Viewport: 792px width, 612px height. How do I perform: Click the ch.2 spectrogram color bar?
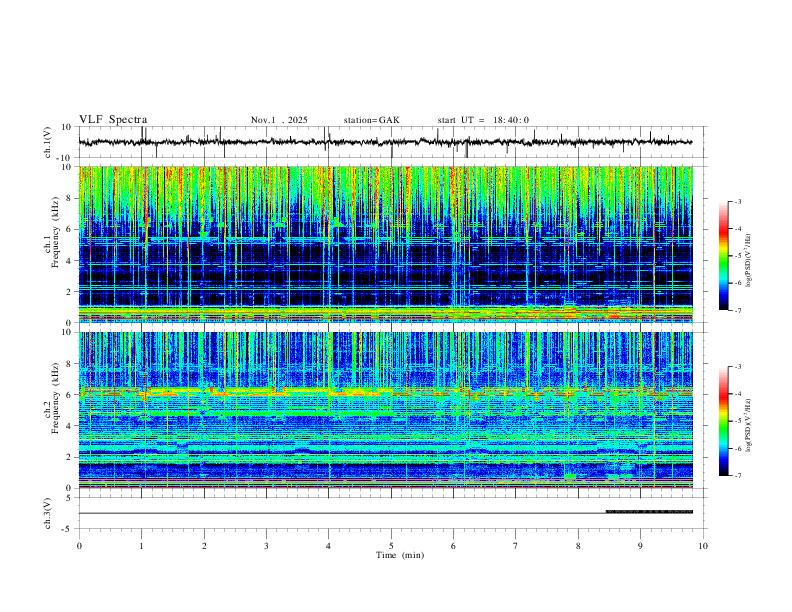pyautogui.click(x=724, y=421)
